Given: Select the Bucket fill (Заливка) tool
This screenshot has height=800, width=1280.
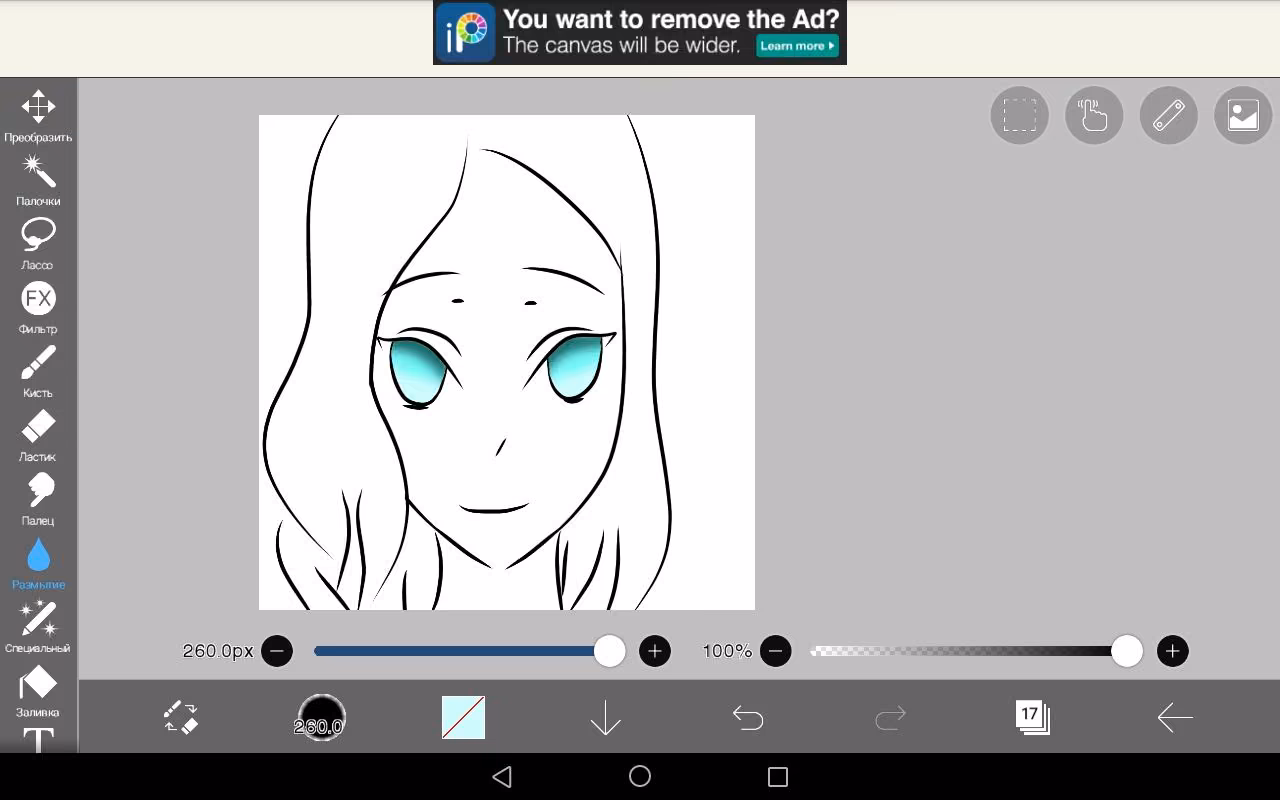Looking at the screenshot, I should (38, 691).
